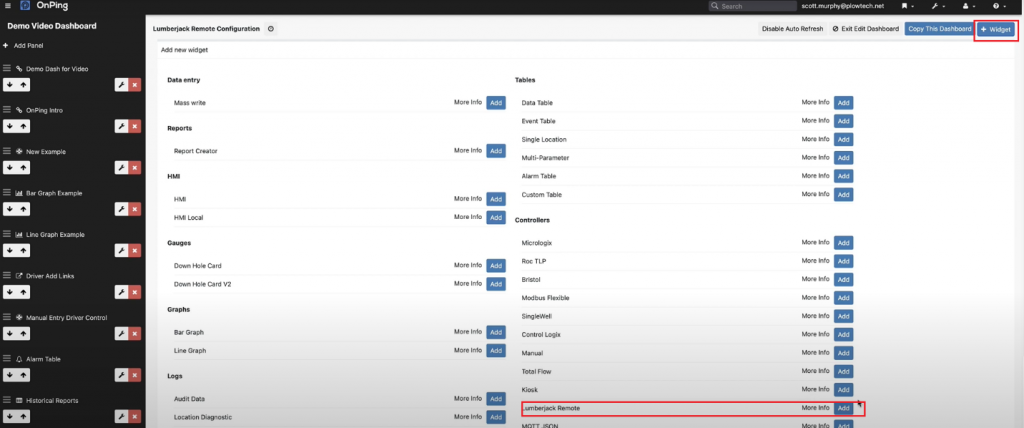
Task: Open the help question-mark dropdown
Action: 999,6
